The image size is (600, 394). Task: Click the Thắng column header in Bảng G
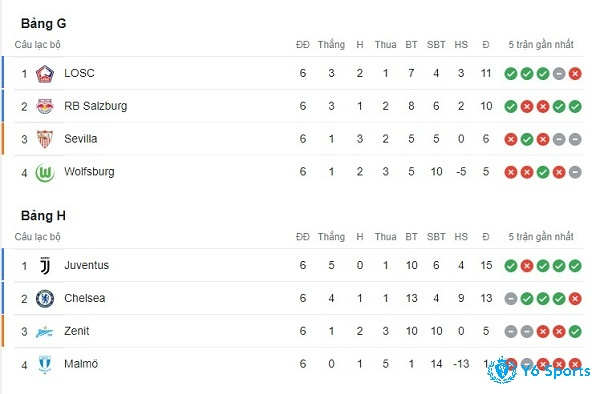[x=331, y=44]
